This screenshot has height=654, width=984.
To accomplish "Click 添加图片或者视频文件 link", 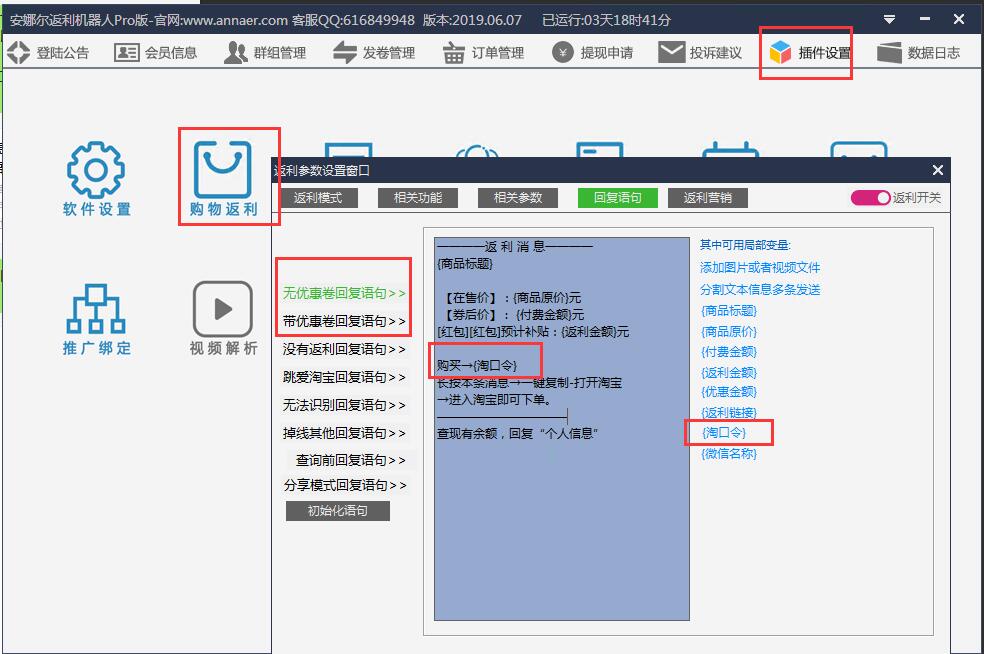I will coord(760,268).
